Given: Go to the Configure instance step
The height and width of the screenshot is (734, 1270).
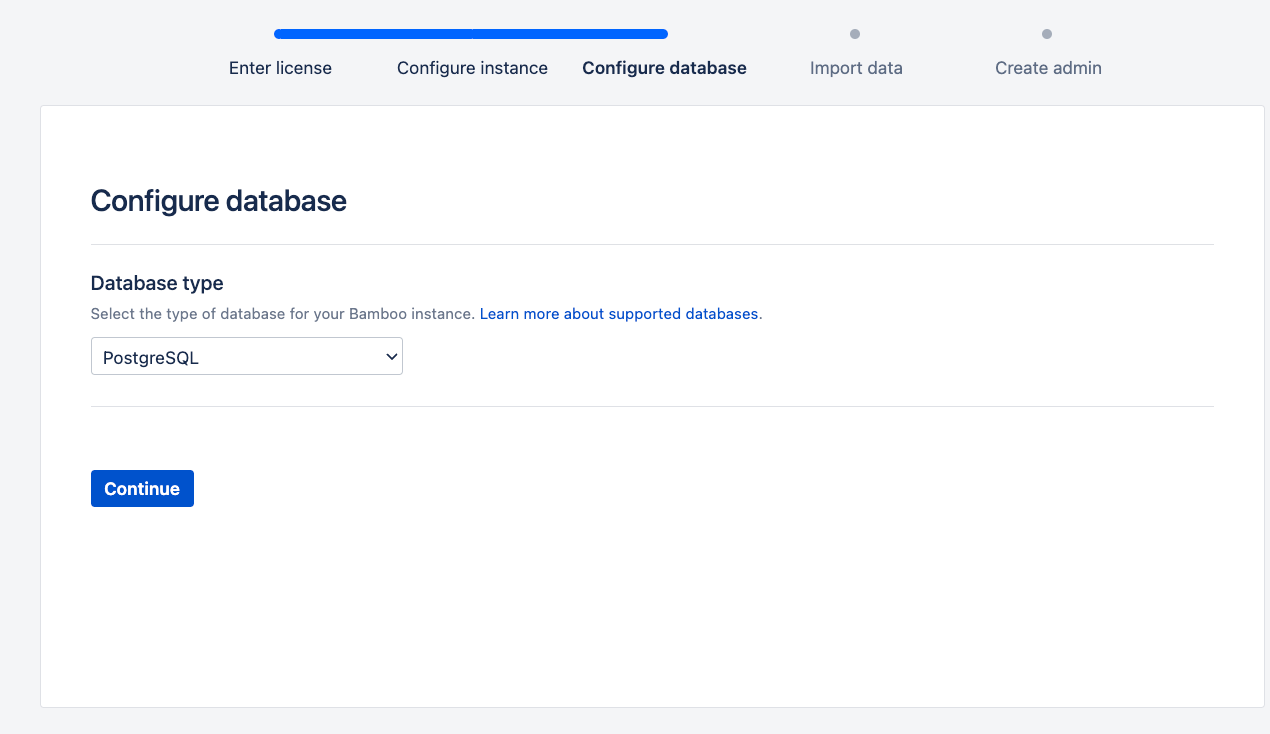Looking at the screenshot, I should tap(472, 68).
